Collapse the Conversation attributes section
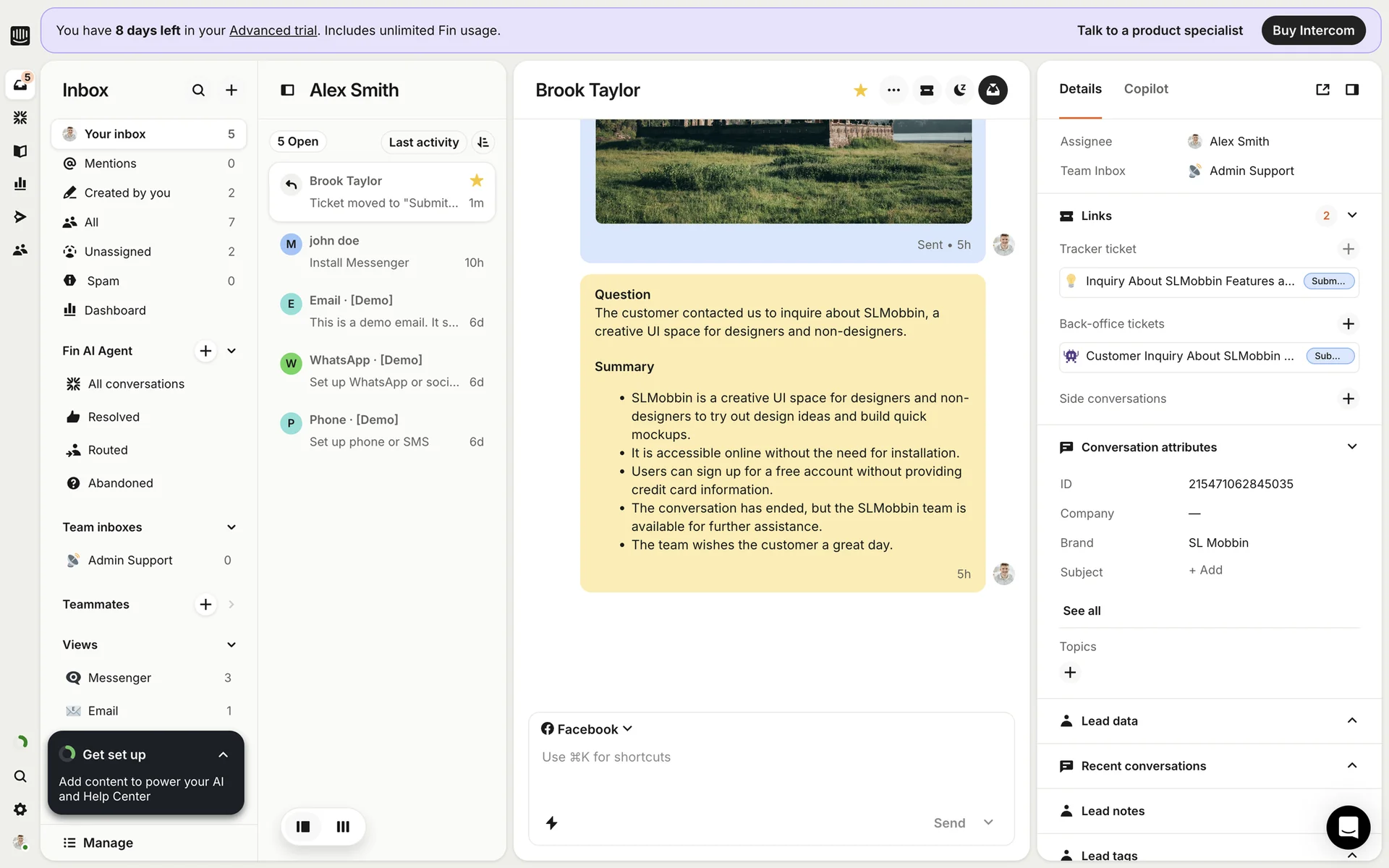This screenshot has width=1389, height=868. [x=1351, y=447]
